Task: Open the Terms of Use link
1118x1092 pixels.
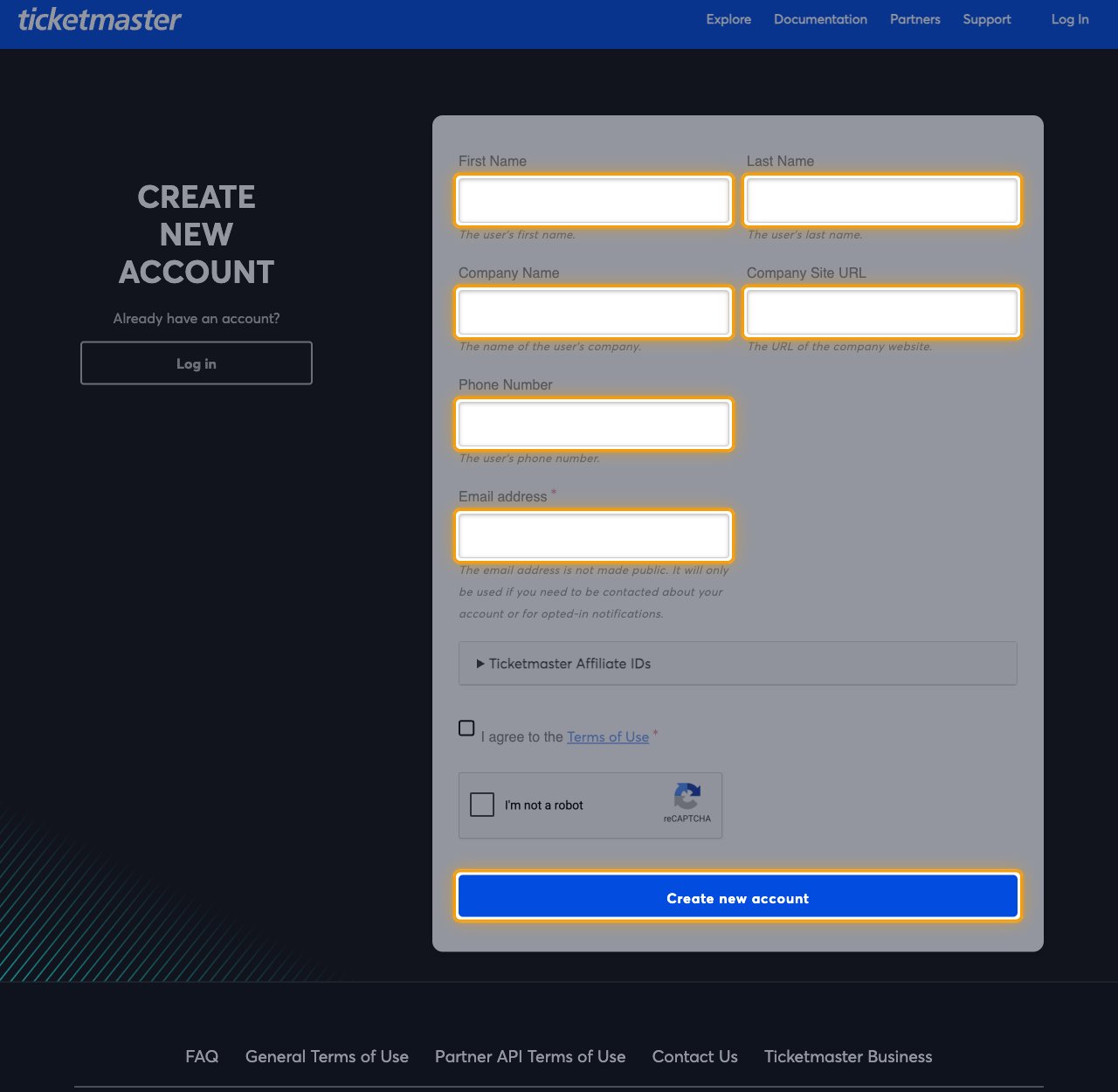Action: [x=608, y=736]
